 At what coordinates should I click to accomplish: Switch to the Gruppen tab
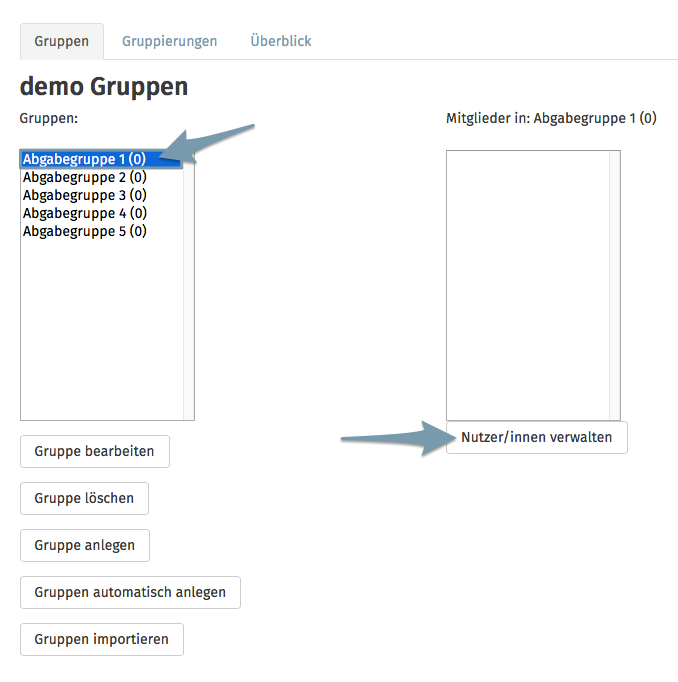coord(62,41)
